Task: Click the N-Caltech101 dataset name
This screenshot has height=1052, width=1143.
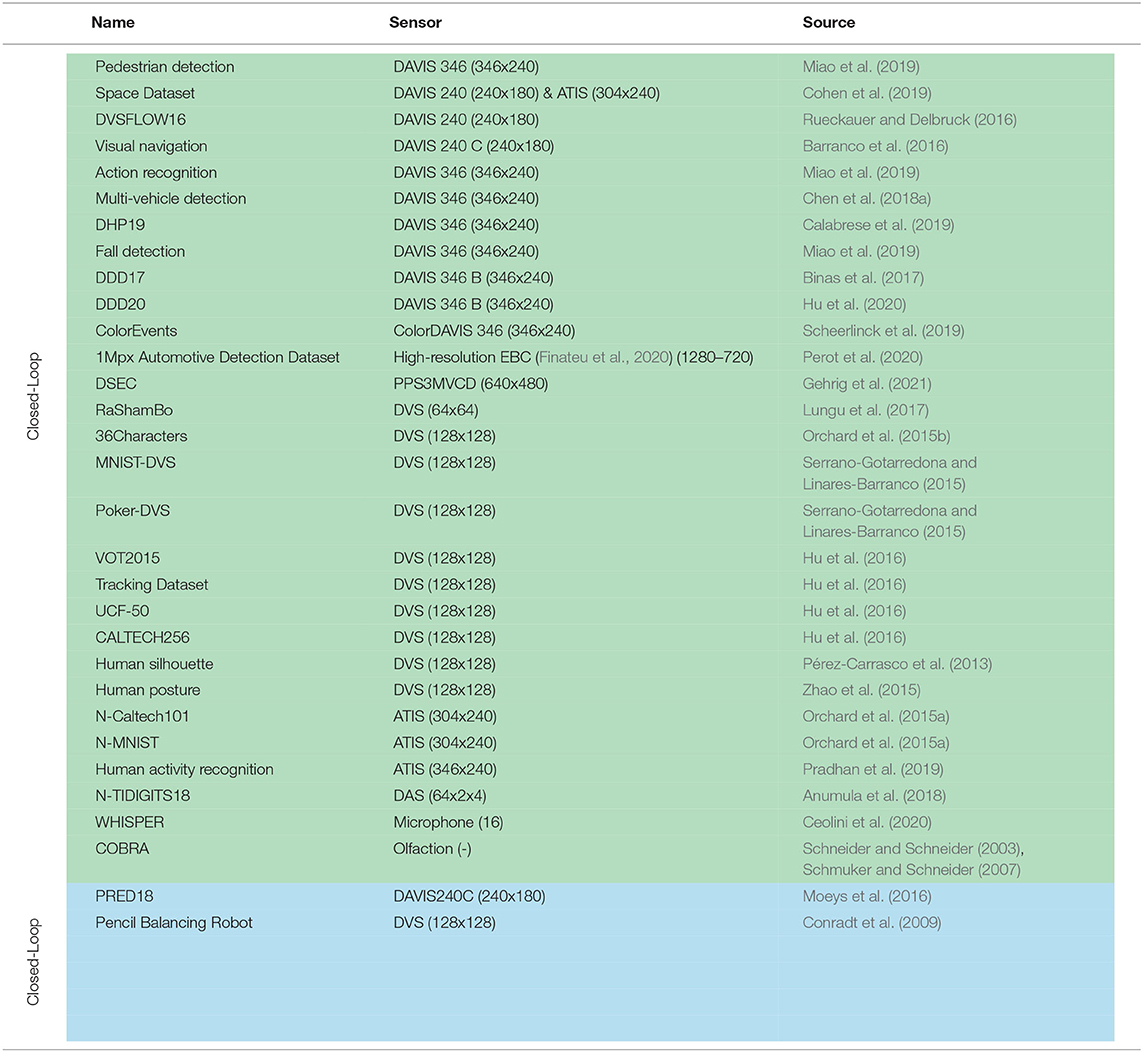Action: point(142,717)
